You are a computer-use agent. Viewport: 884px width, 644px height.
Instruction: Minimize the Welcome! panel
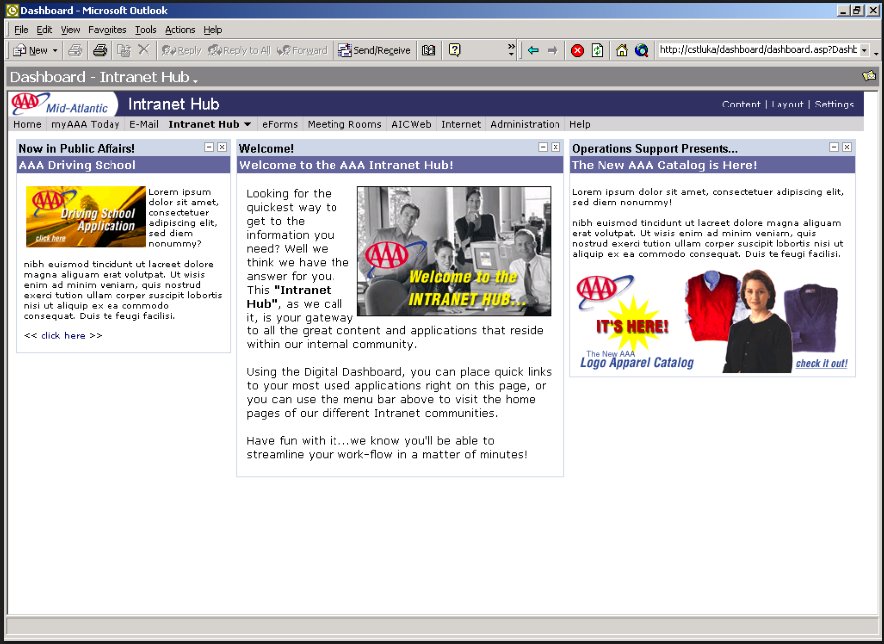click(543, 147)
